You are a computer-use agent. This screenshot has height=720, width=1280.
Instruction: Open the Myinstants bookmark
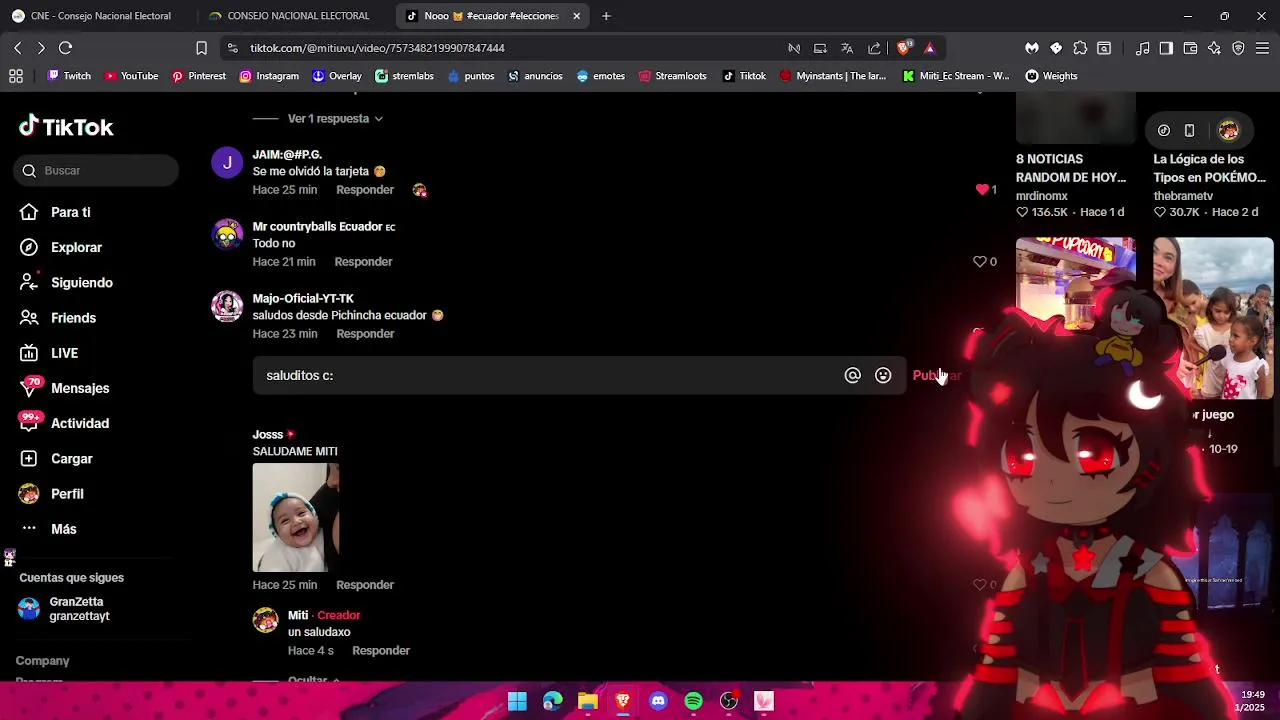[x=833, y=76]
